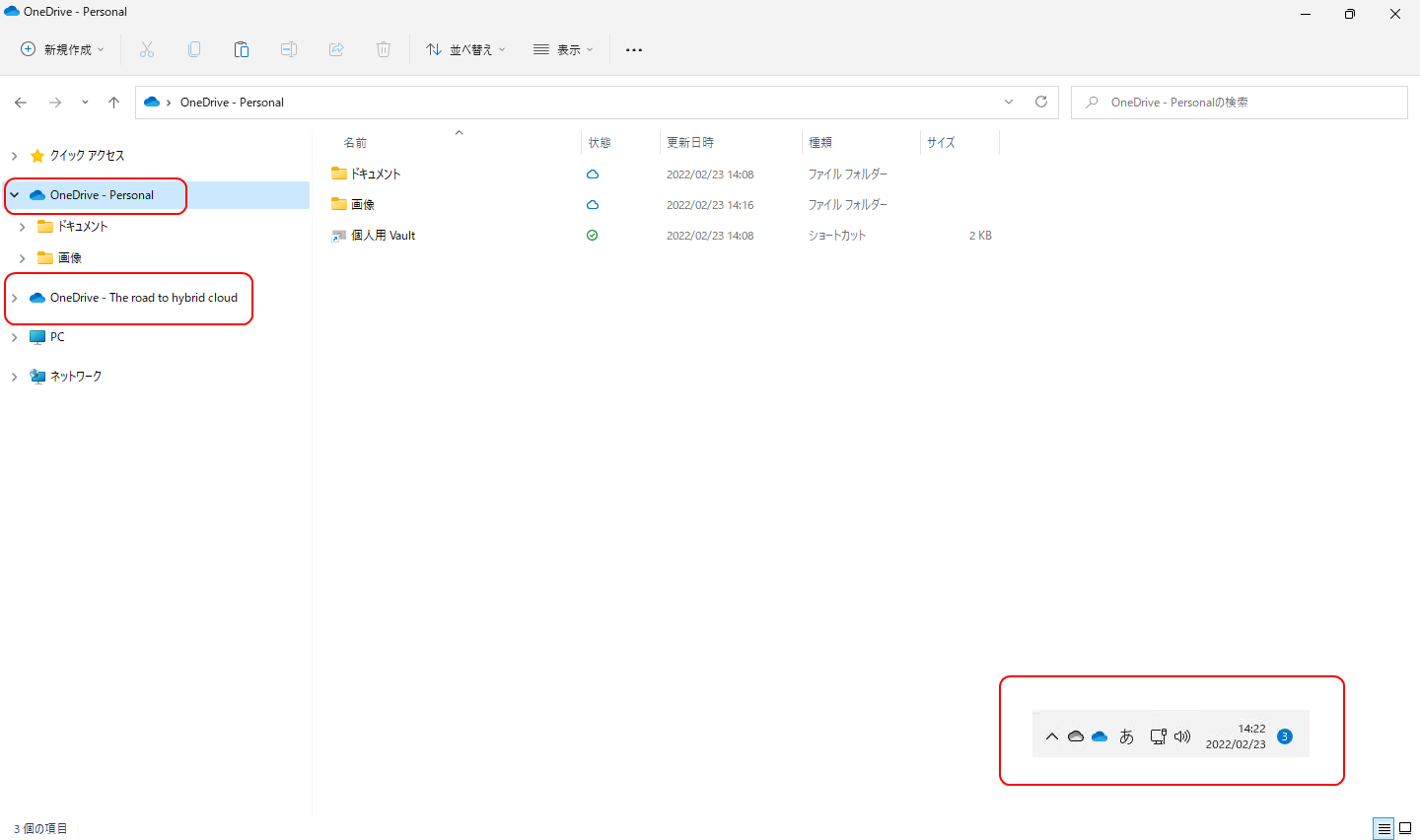
Task: Show hidden tray icons chevron
Action: point(1052,736)
